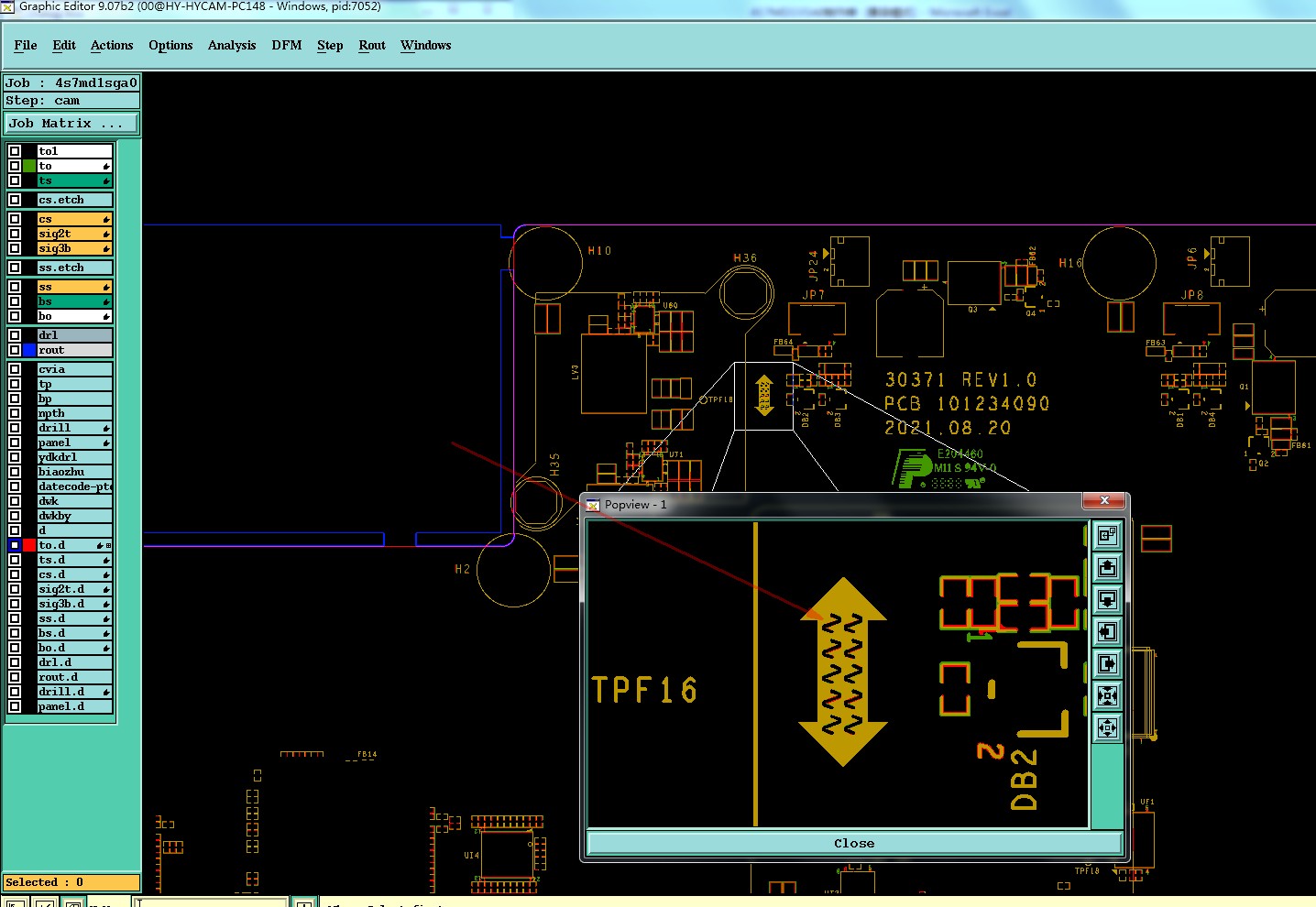Click the pan-left arrow icon in Popview

[1107, 631]
